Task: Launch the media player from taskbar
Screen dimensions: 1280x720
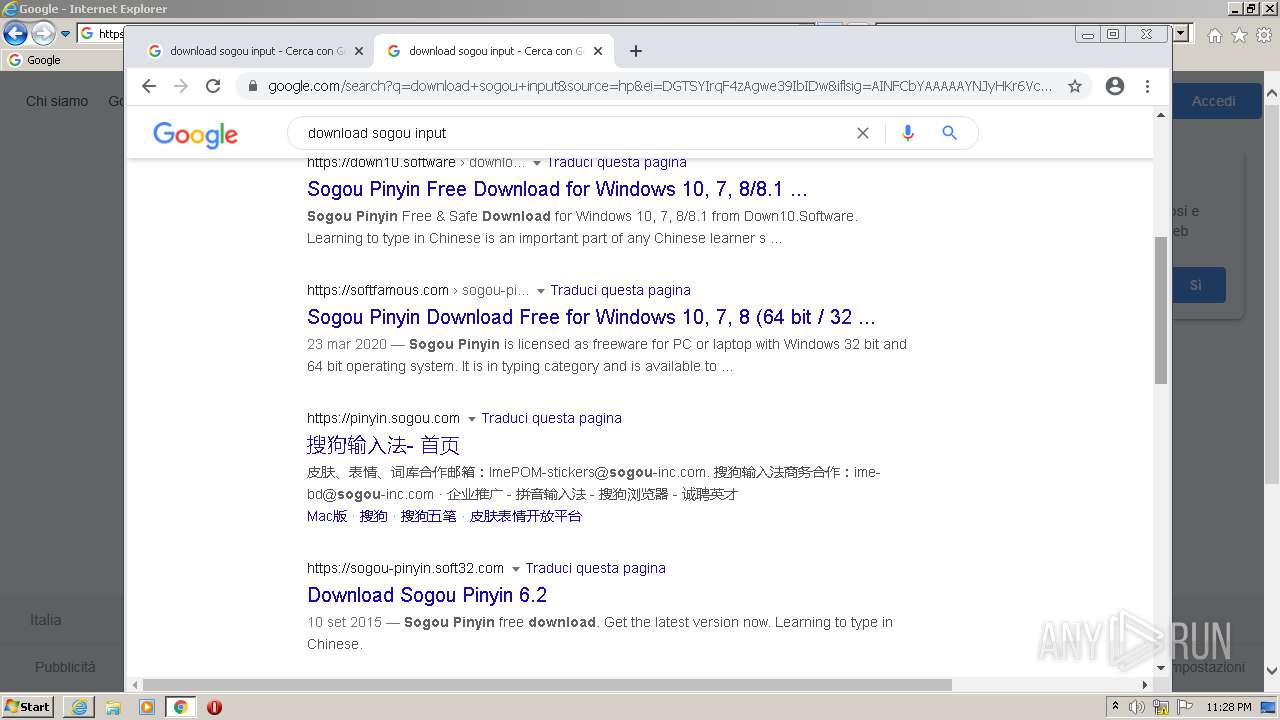Action: 147,707
